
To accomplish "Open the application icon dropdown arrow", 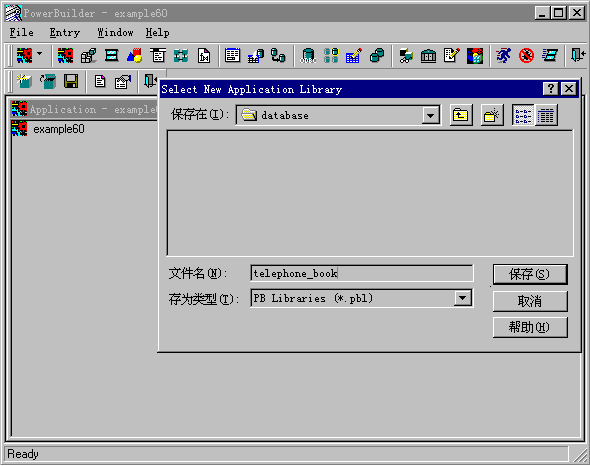I will pos(40,55).
